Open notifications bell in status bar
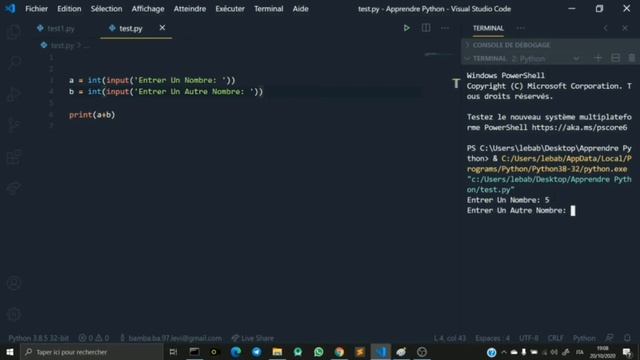This screenshot has height=360, width=640. [x=627, y=338]
